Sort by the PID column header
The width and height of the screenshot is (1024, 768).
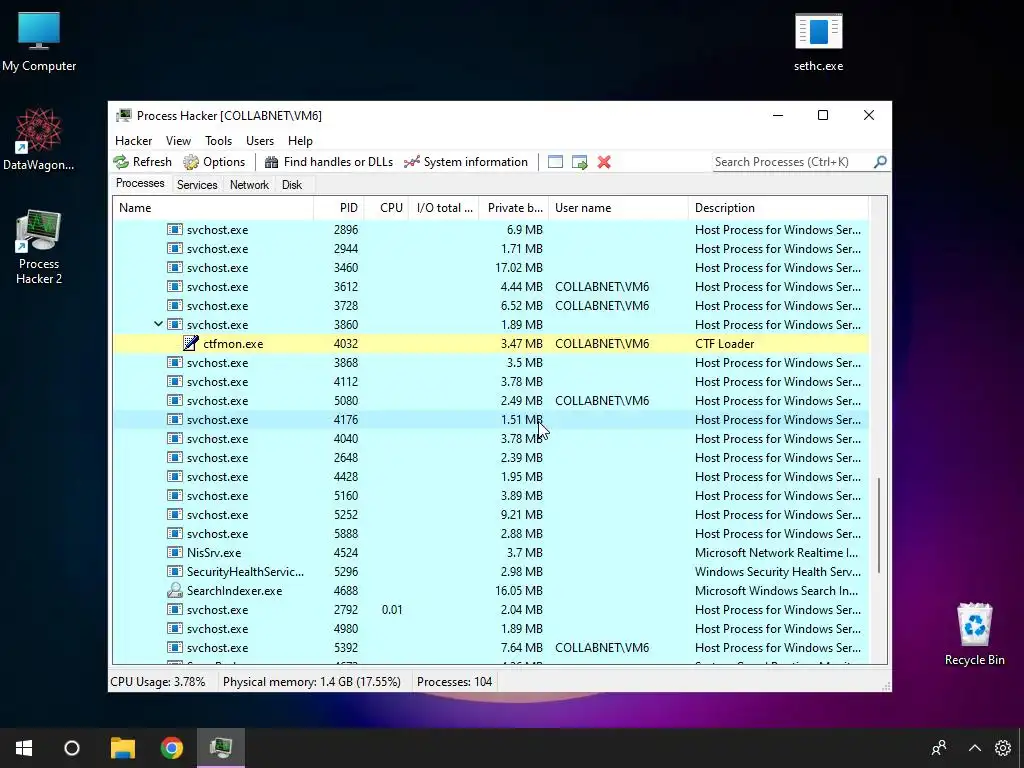pyautogui.click(x=339, y=208)
